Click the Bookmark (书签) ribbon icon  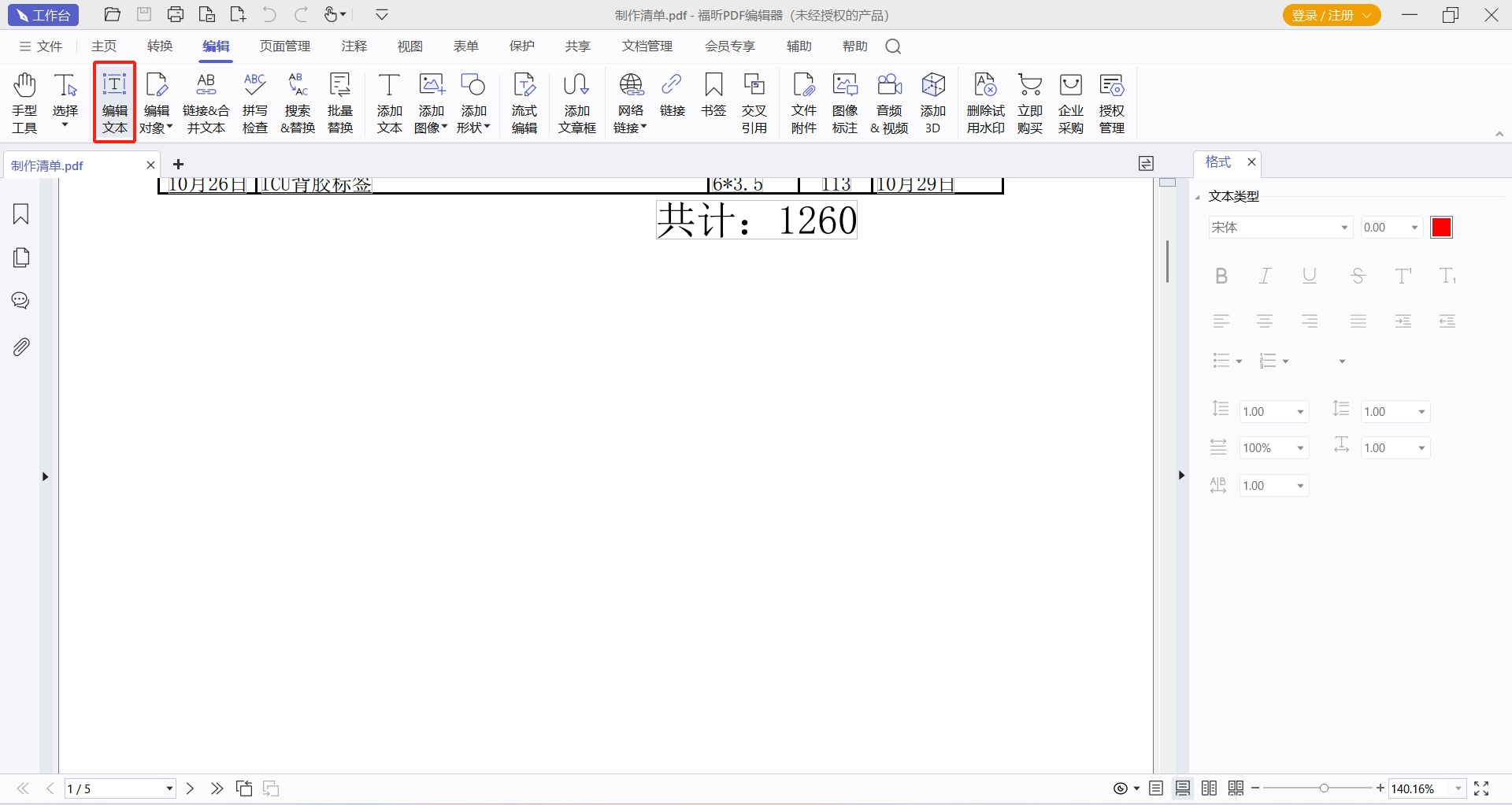[713, 95]
